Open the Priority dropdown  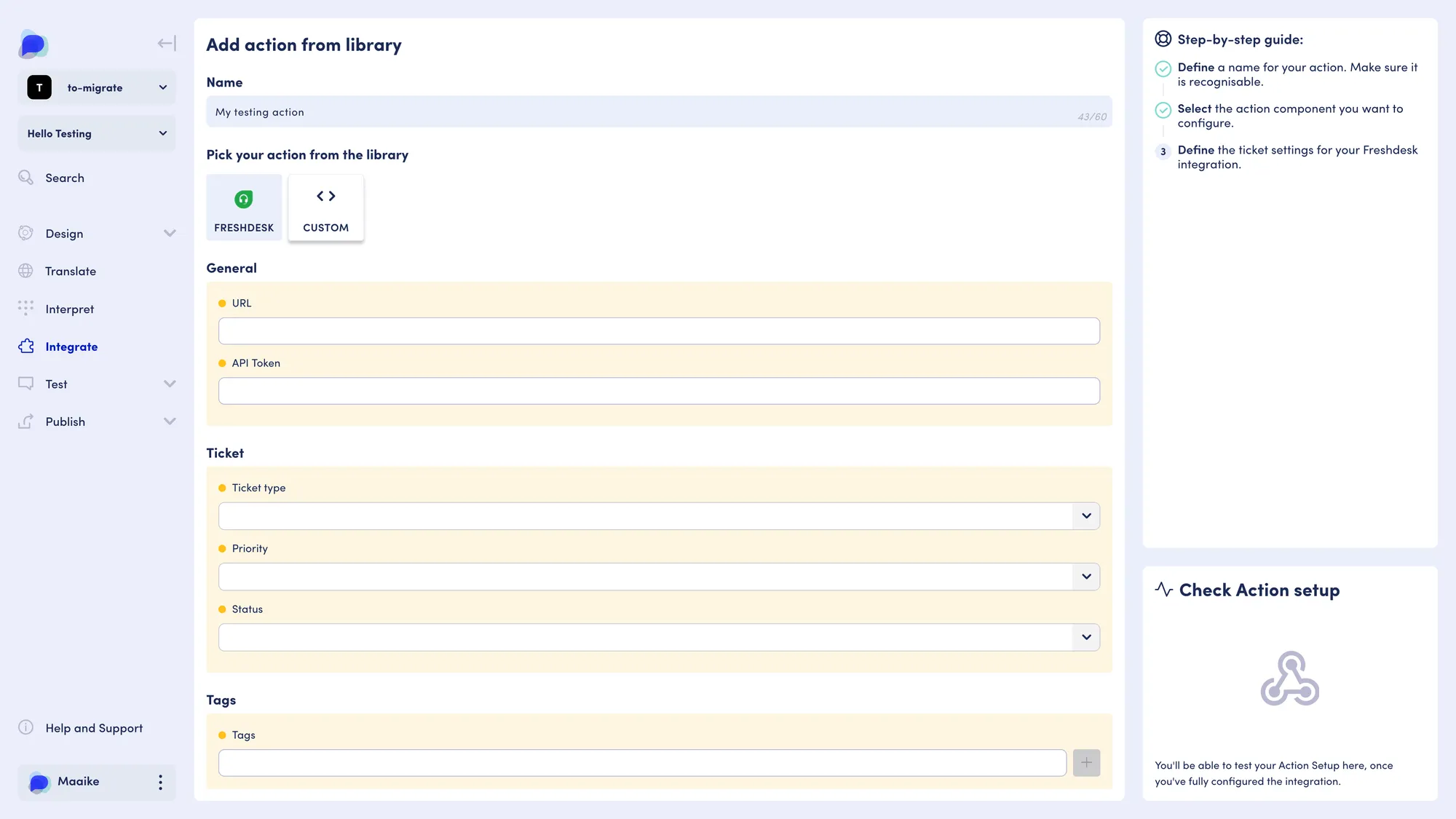[x=659, y=577]
